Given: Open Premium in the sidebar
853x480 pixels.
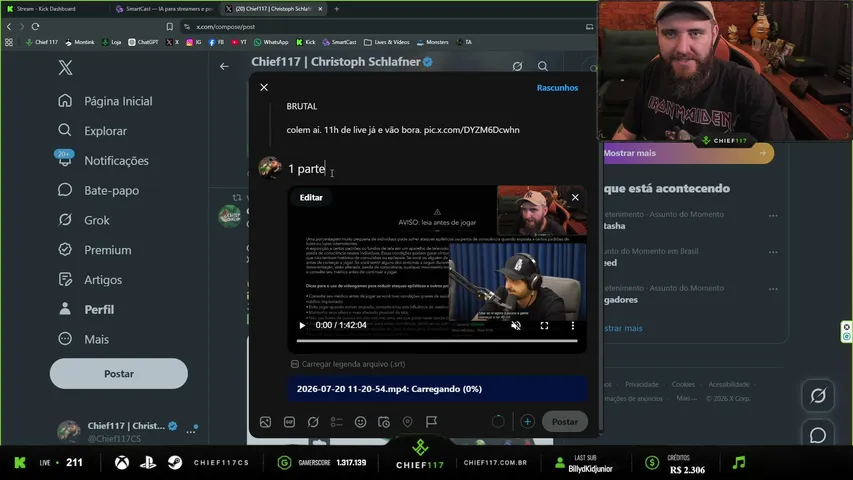Looking at the screenshot, I should [95, 250].
